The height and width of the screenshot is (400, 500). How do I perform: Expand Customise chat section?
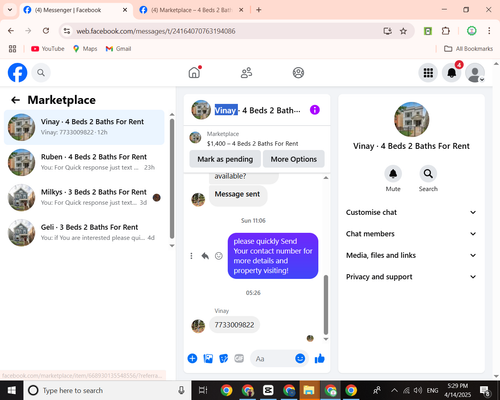point(411,212)
